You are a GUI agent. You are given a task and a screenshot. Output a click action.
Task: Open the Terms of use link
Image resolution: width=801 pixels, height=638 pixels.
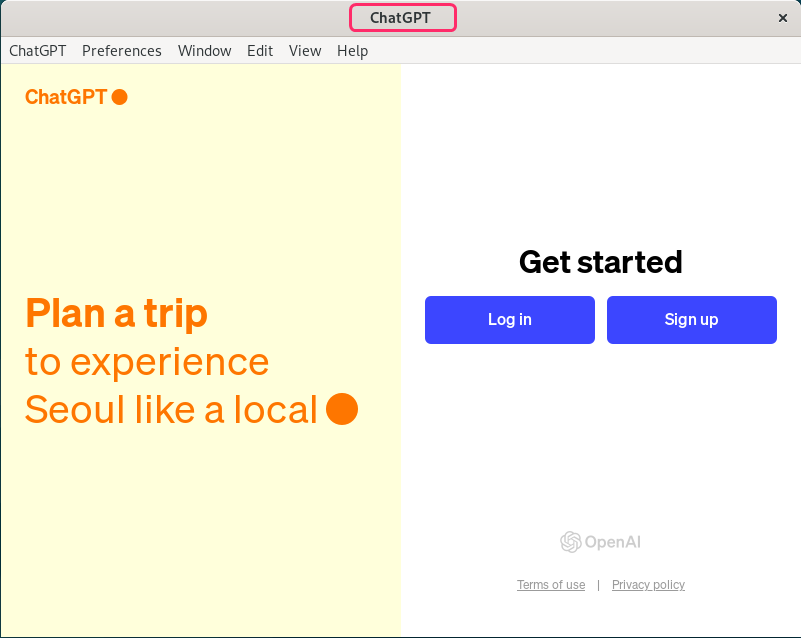pyautogui.click(x=551, y=585)
